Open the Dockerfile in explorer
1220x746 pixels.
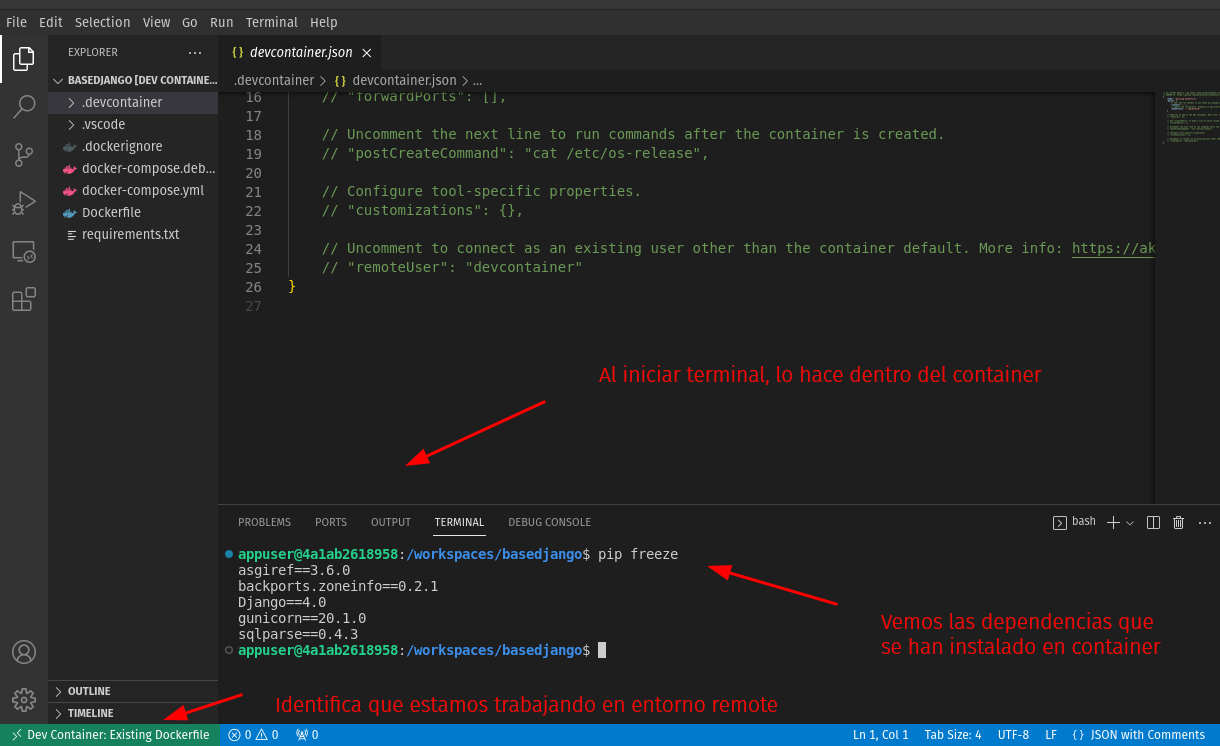[133, 212]
